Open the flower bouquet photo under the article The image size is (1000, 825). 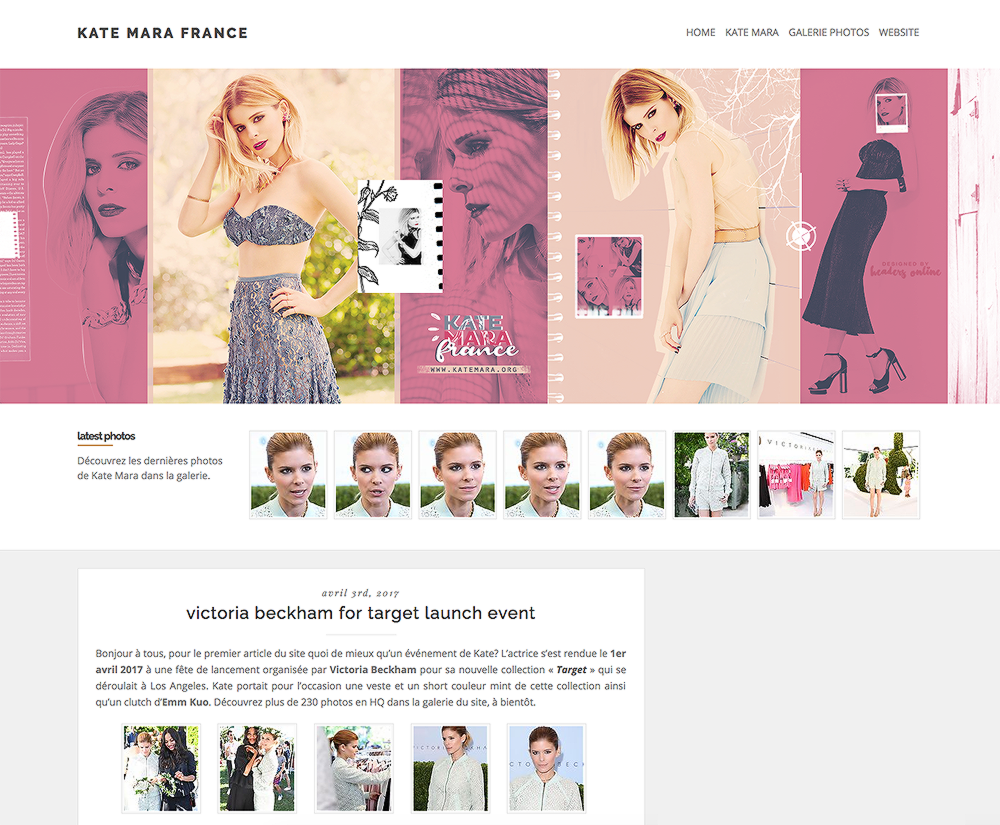[x=161, y=768]
